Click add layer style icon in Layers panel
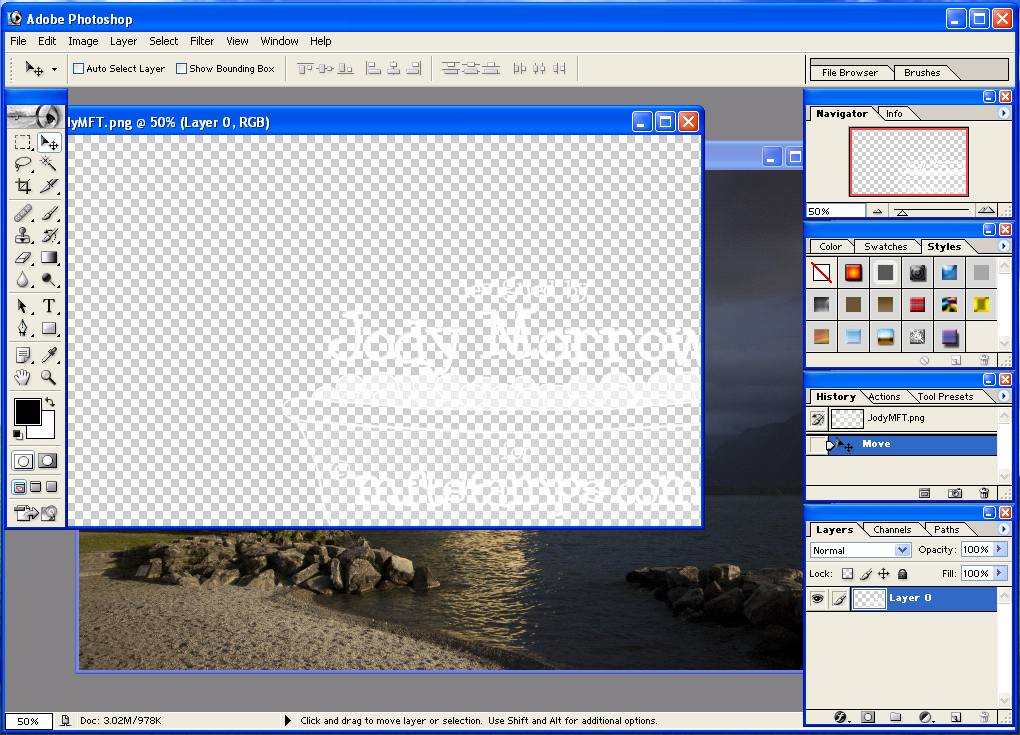 coord(840,717)
